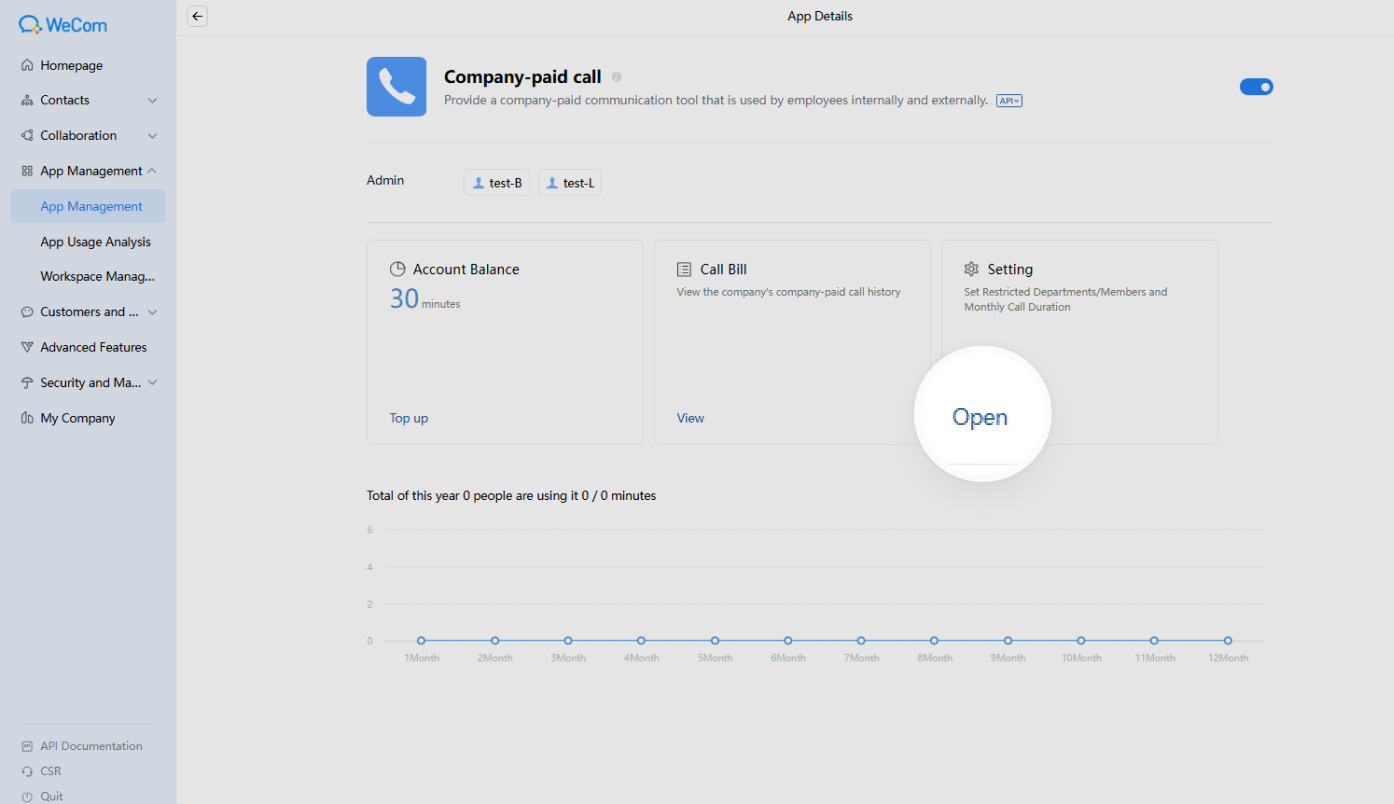The width and height of the screenshot is (1394, 804).
Task: Click the Contacts org-chart icon
Action: [27, 101]
